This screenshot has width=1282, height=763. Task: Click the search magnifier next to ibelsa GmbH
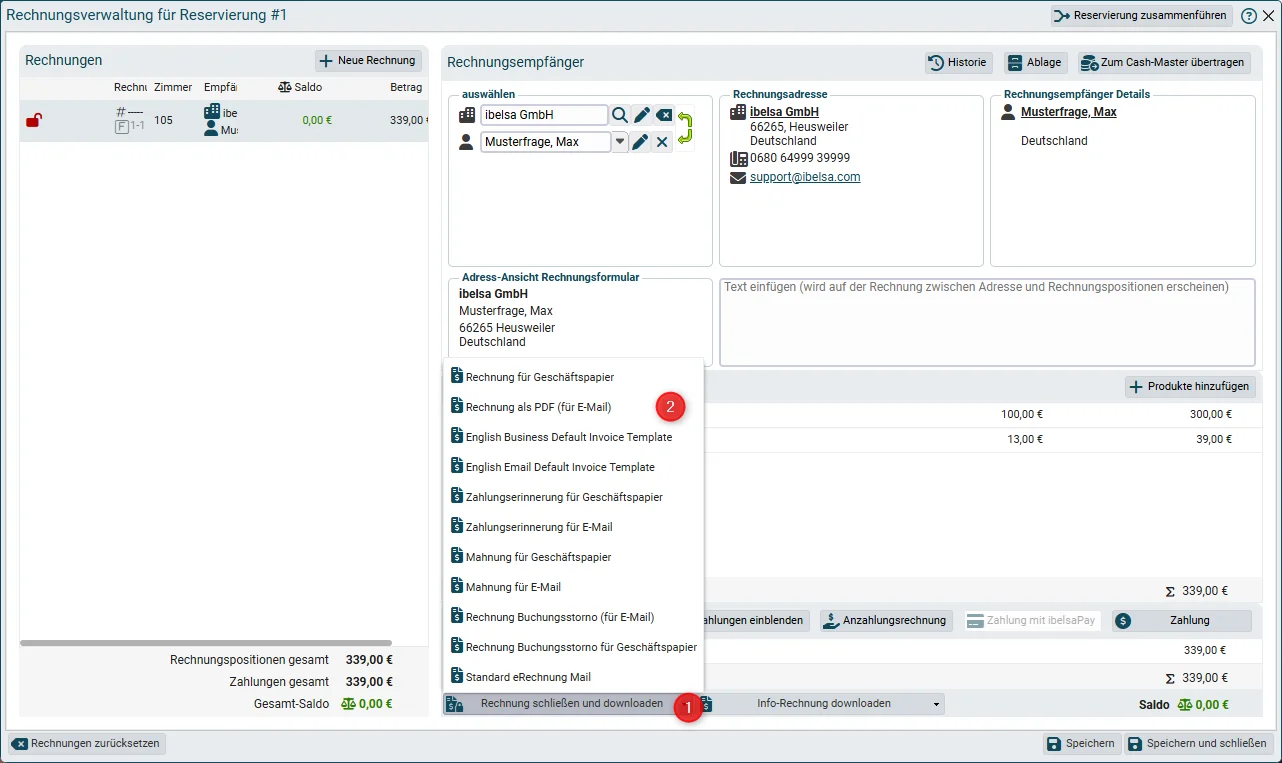pyautogui.click(x=620, y=115)
